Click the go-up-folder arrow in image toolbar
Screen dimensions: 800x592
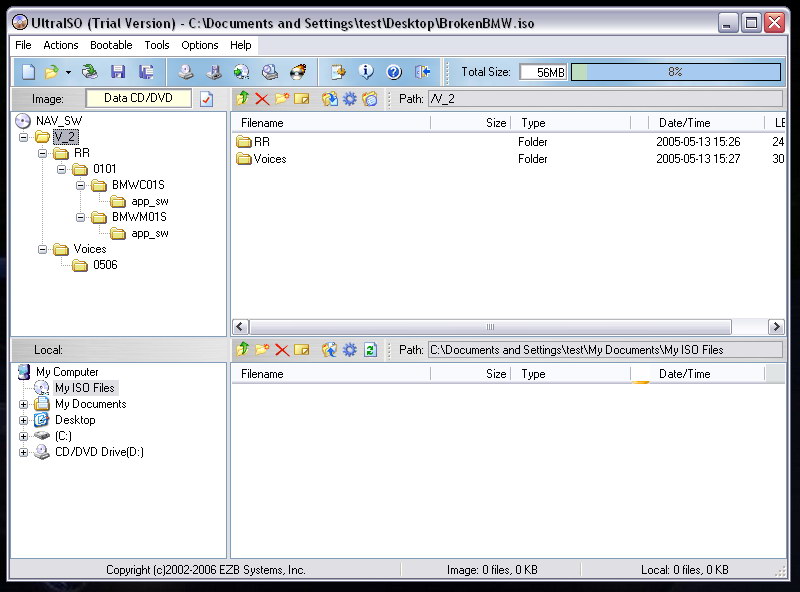(242, 99)
